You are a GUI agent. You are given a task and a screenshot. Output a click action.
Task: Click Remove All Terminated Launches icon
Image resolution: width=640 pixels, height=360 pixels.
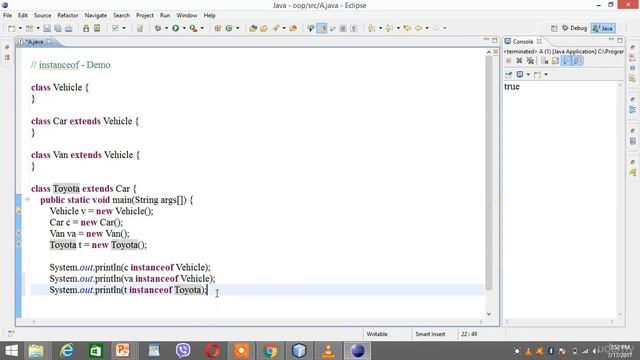[530, 61]
